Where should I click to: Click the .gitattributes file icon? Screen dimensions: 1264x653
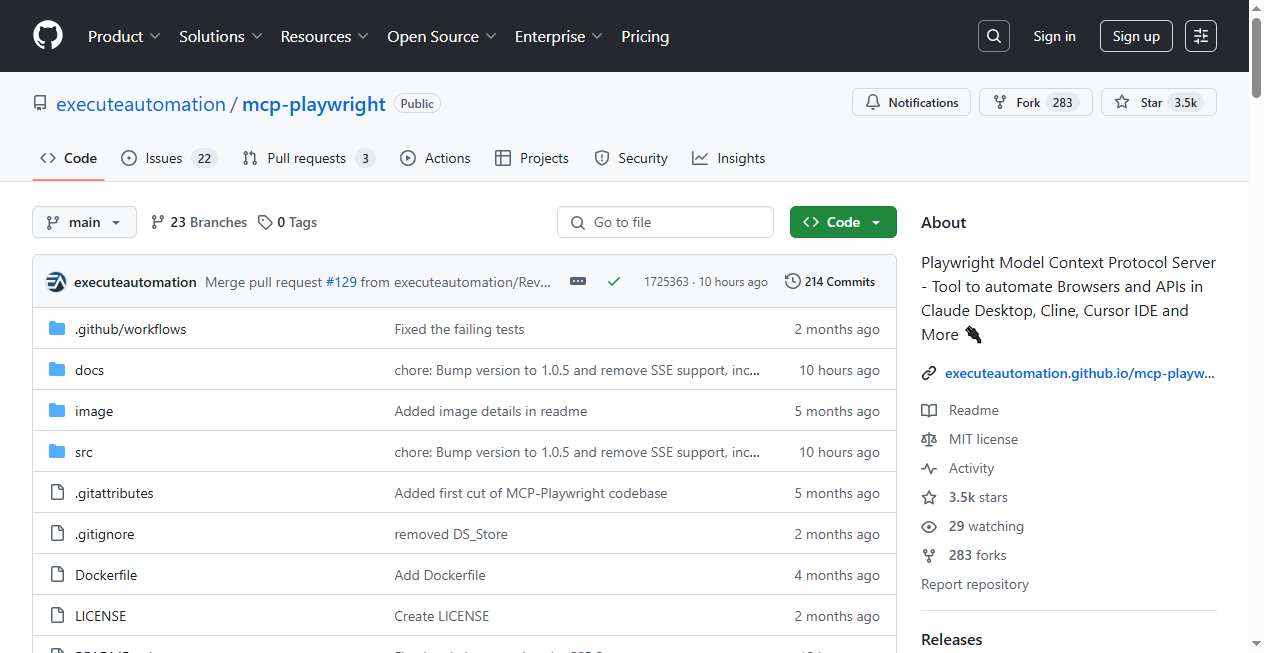point(57,493)
